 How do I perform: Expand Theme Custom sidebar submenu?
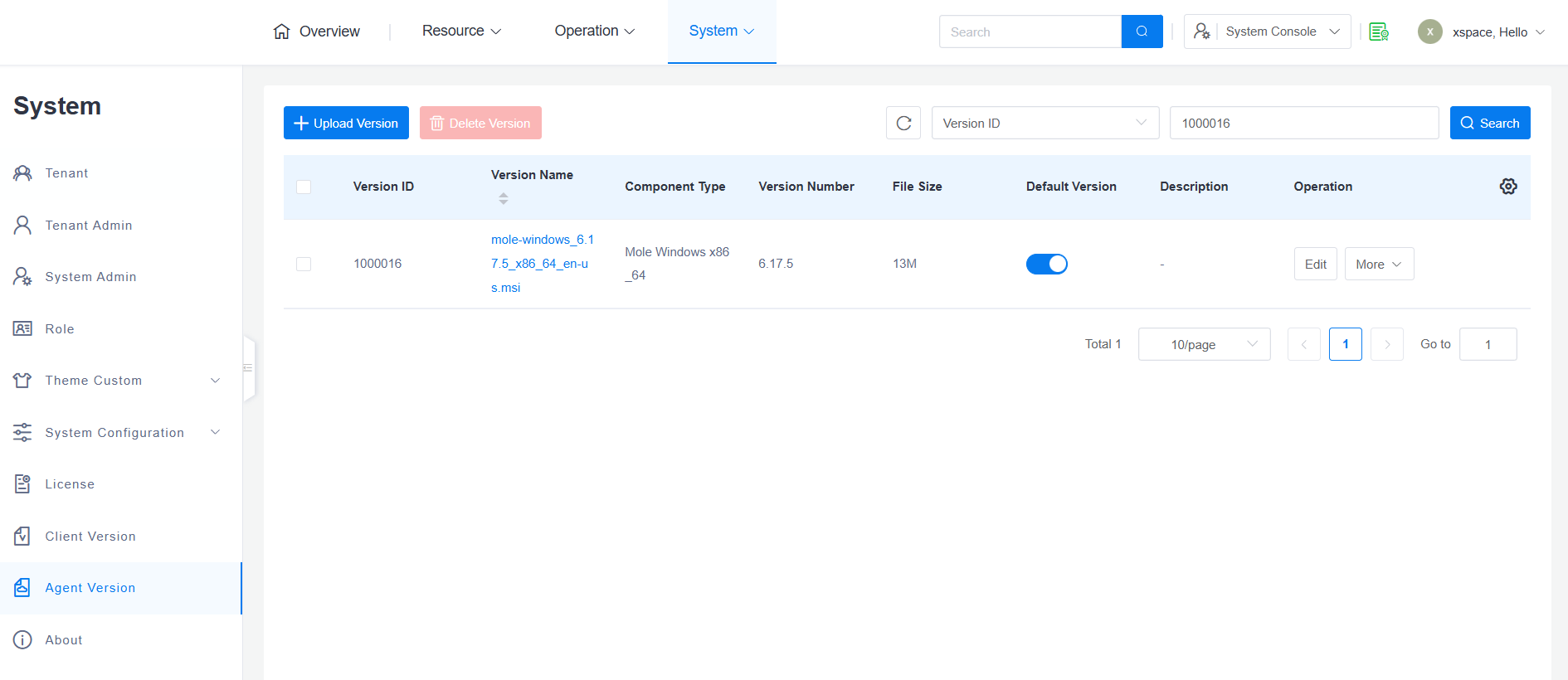(x=116, y=381)
